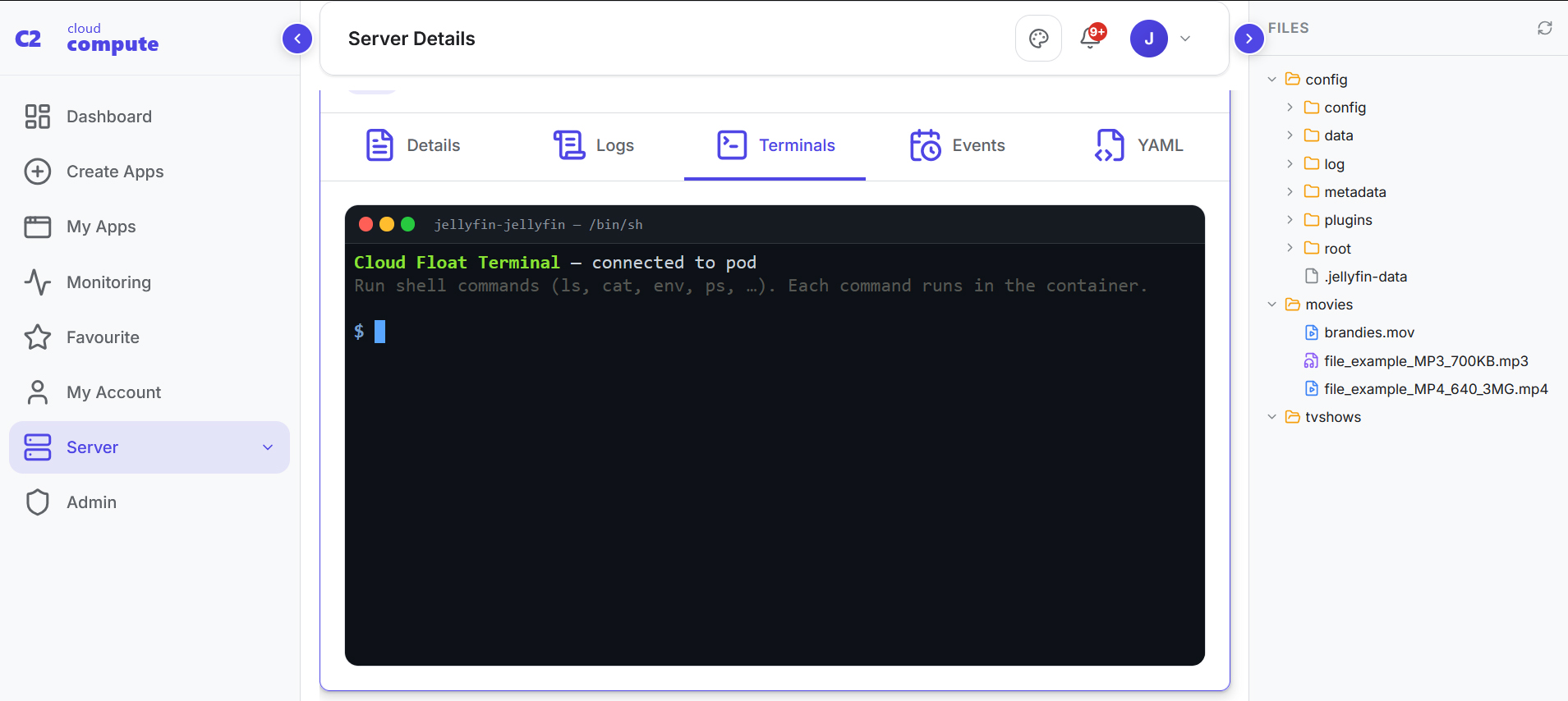Open the theme palette button
Viewport: 1568px width, 701px height.
(x=1039, y=39)
